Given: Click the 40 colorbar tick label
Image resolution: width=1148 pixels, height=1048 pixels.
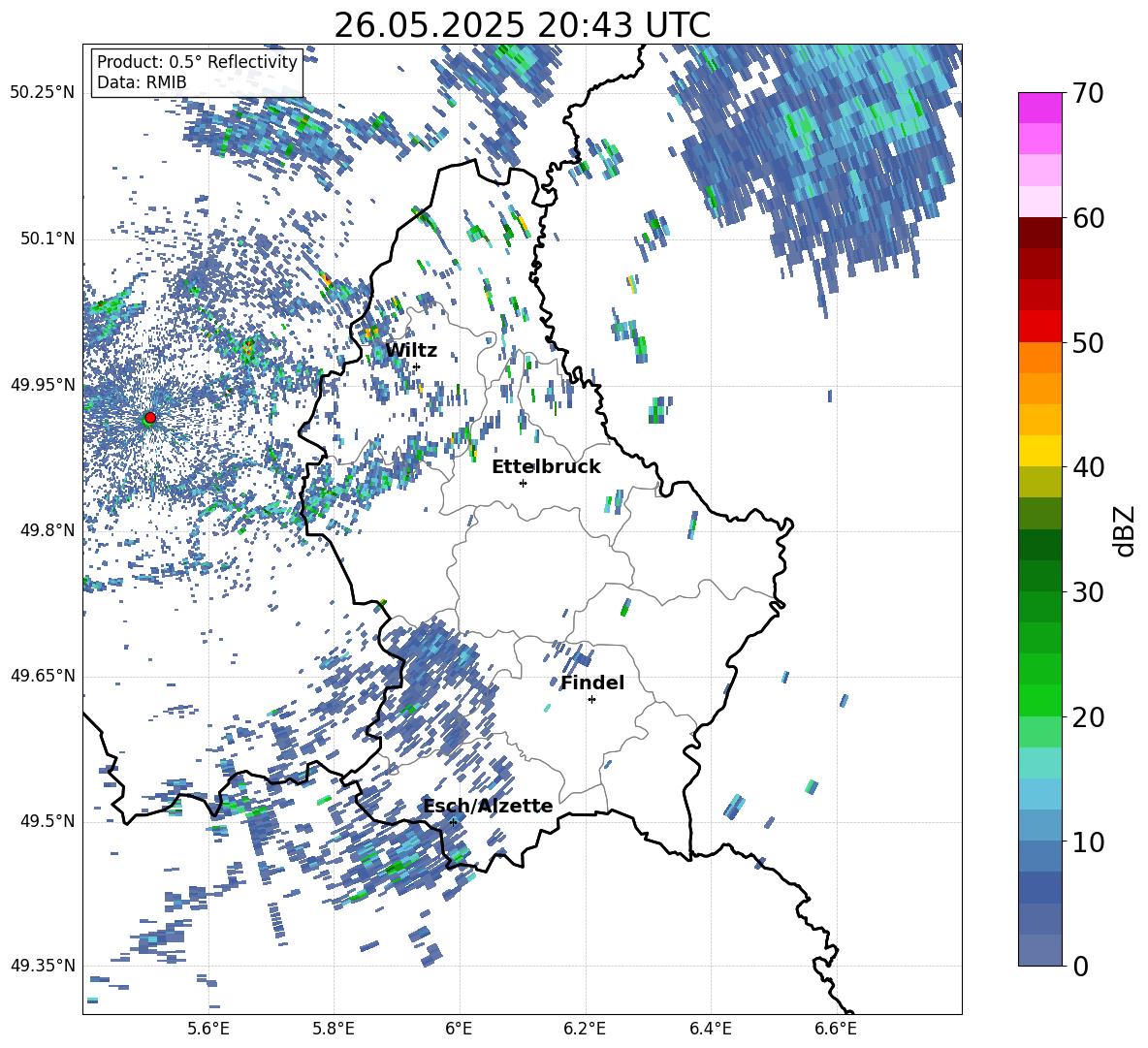Looking at the screenshot, I should [1088, 467].
